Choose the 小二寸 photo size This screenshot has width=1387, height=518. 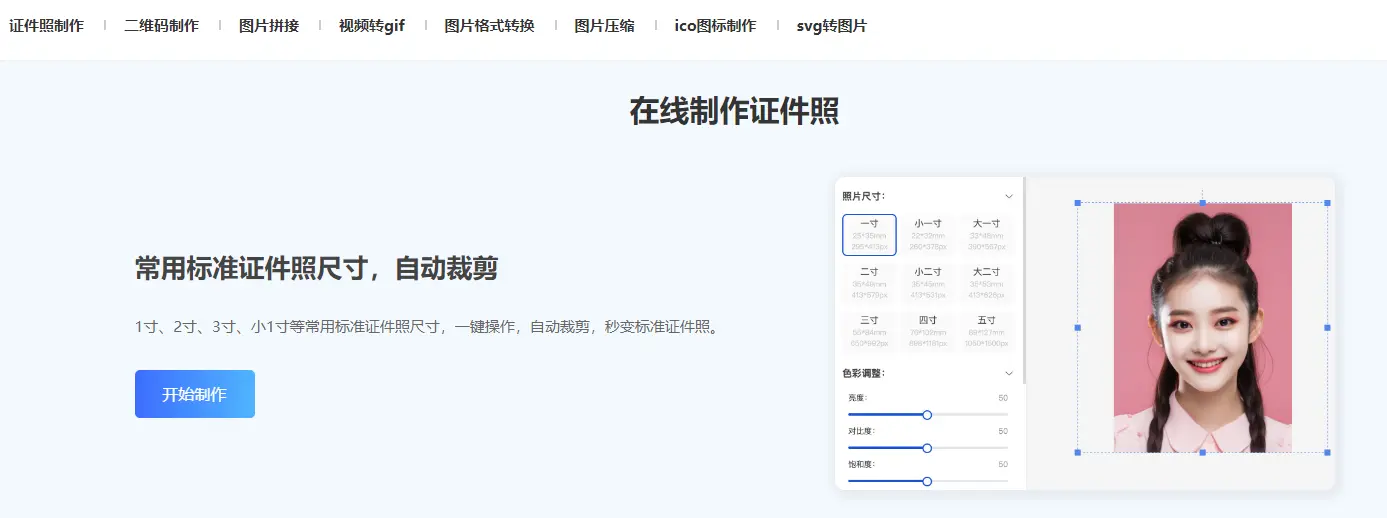point(928,283)
